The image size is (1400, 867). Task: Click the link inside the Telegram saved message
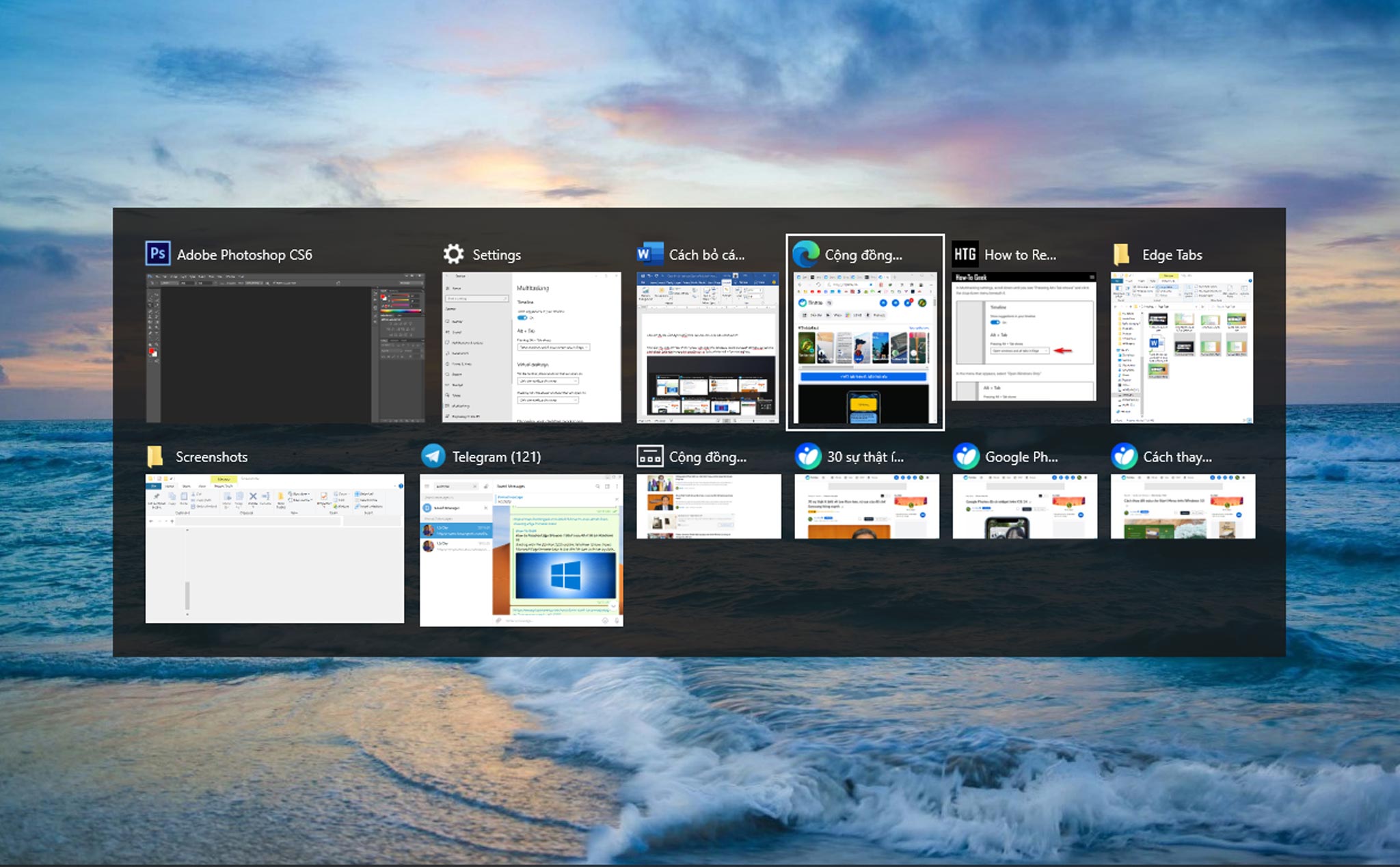559,521
